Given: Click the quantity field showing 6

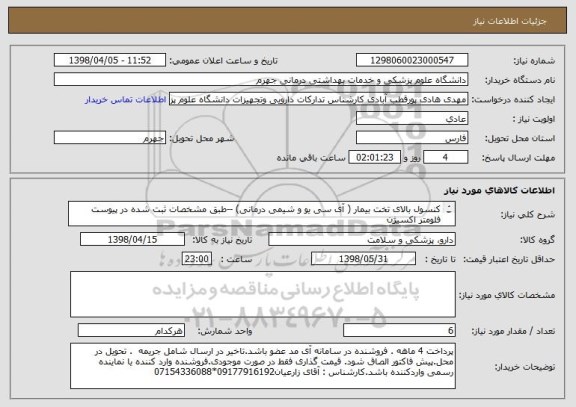Looking at the screenshot, I should point(399,331).
